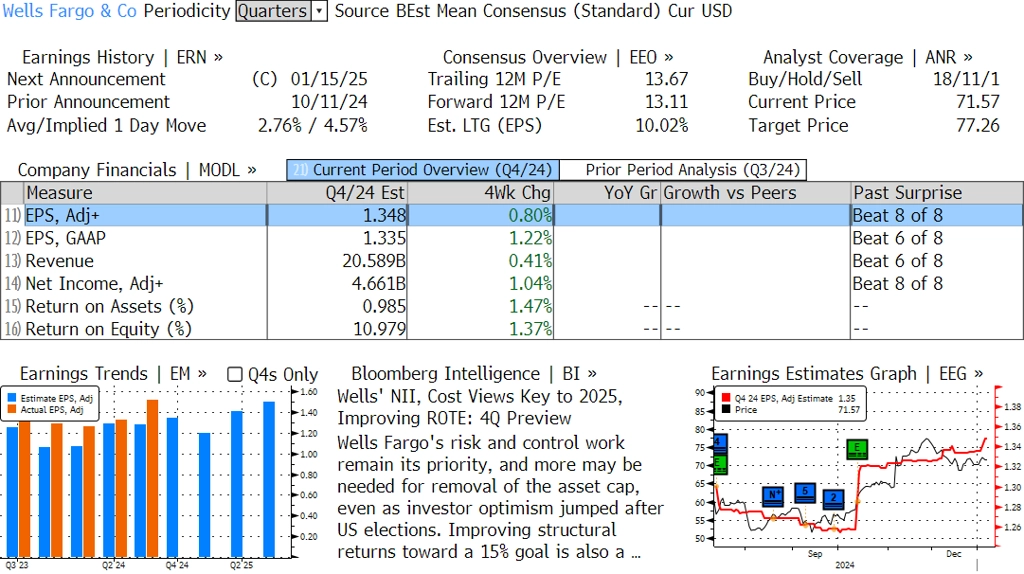Click the blue 5 marker on the estimates graph

point(805,492)
